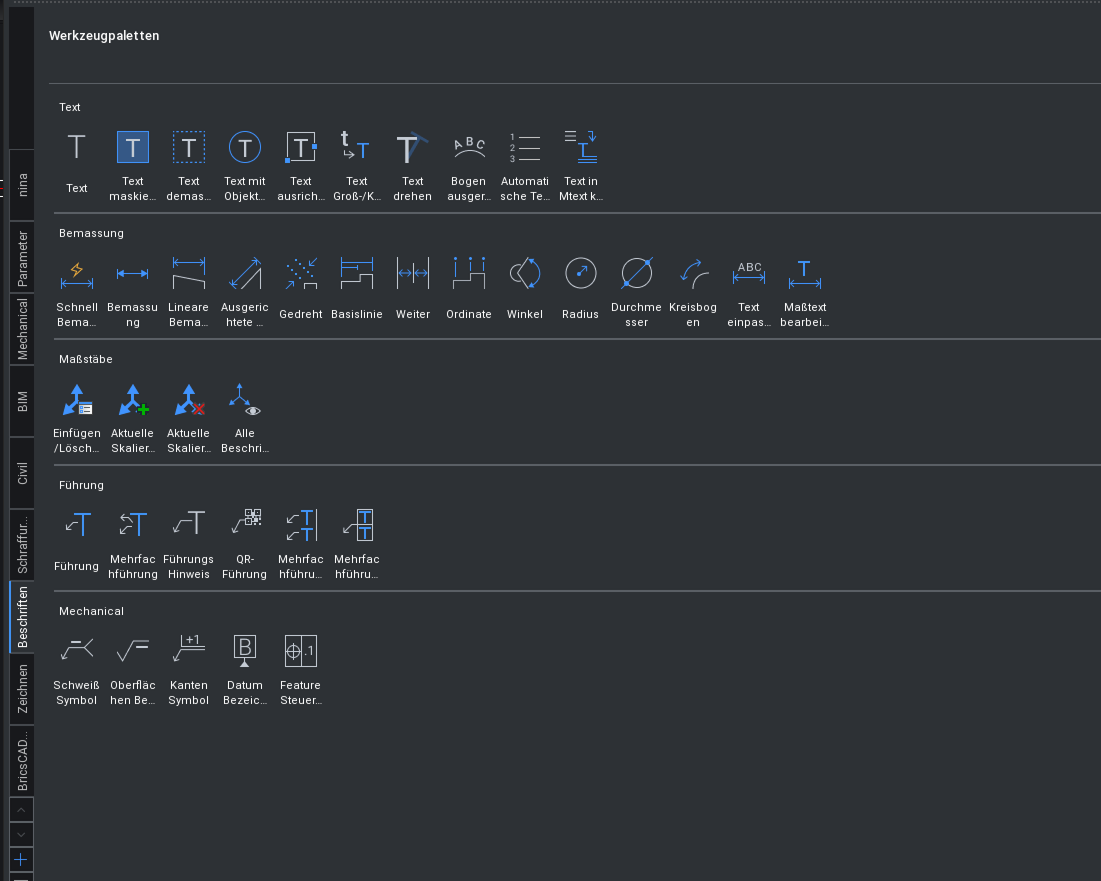Add a new palette with plus button
This screenshot has width=1101, height=881.
pos(22,859)
